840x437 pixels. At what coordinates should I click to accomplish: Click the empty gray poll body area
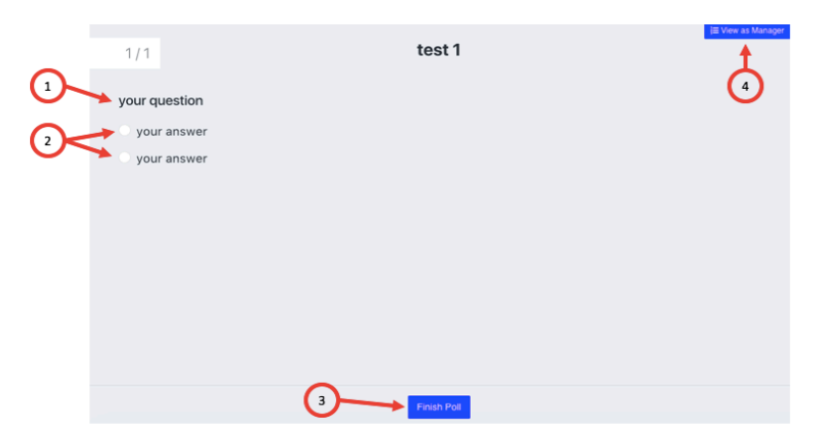450,260
